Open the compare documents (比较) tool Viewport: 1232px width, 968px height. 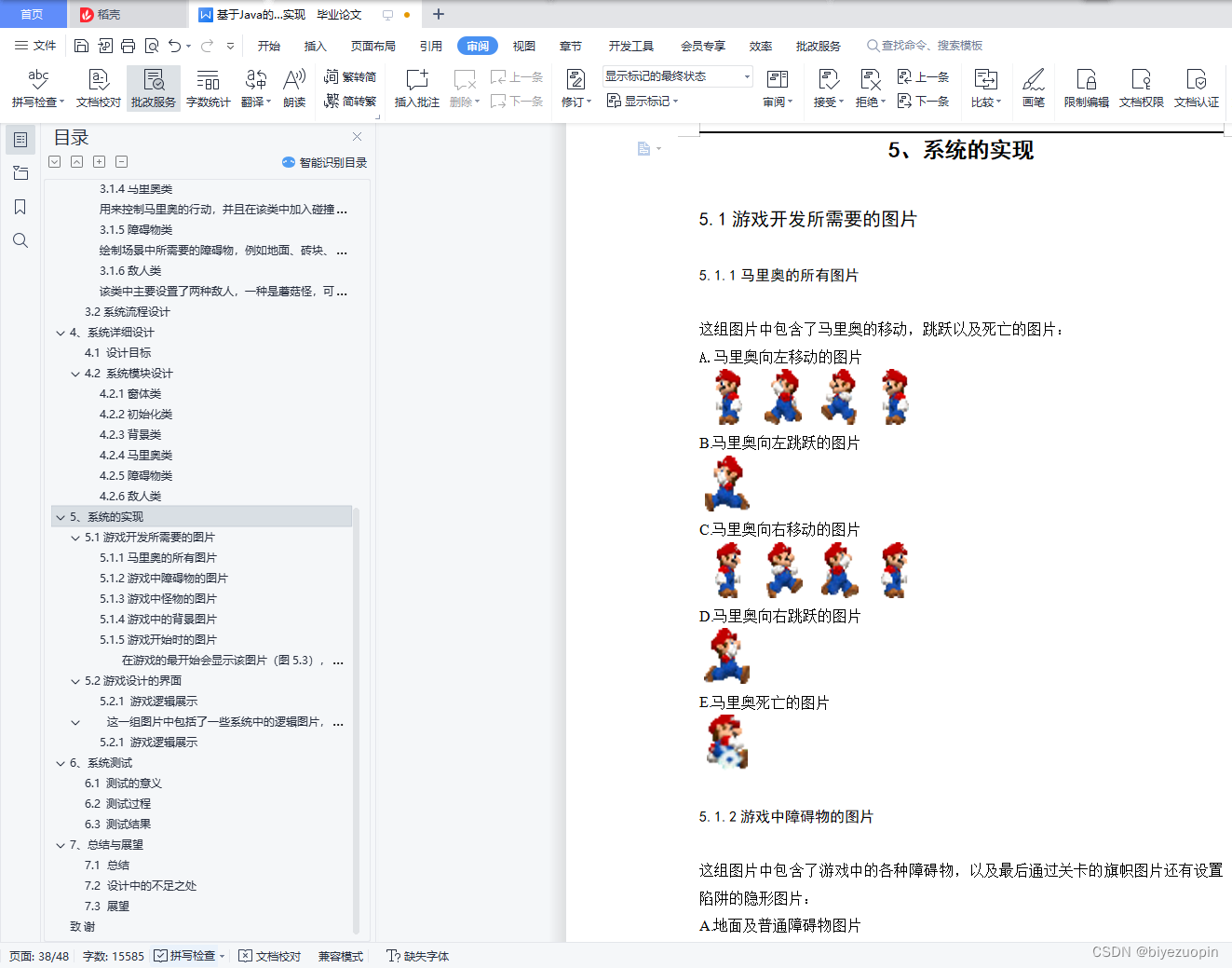(985, 89)
